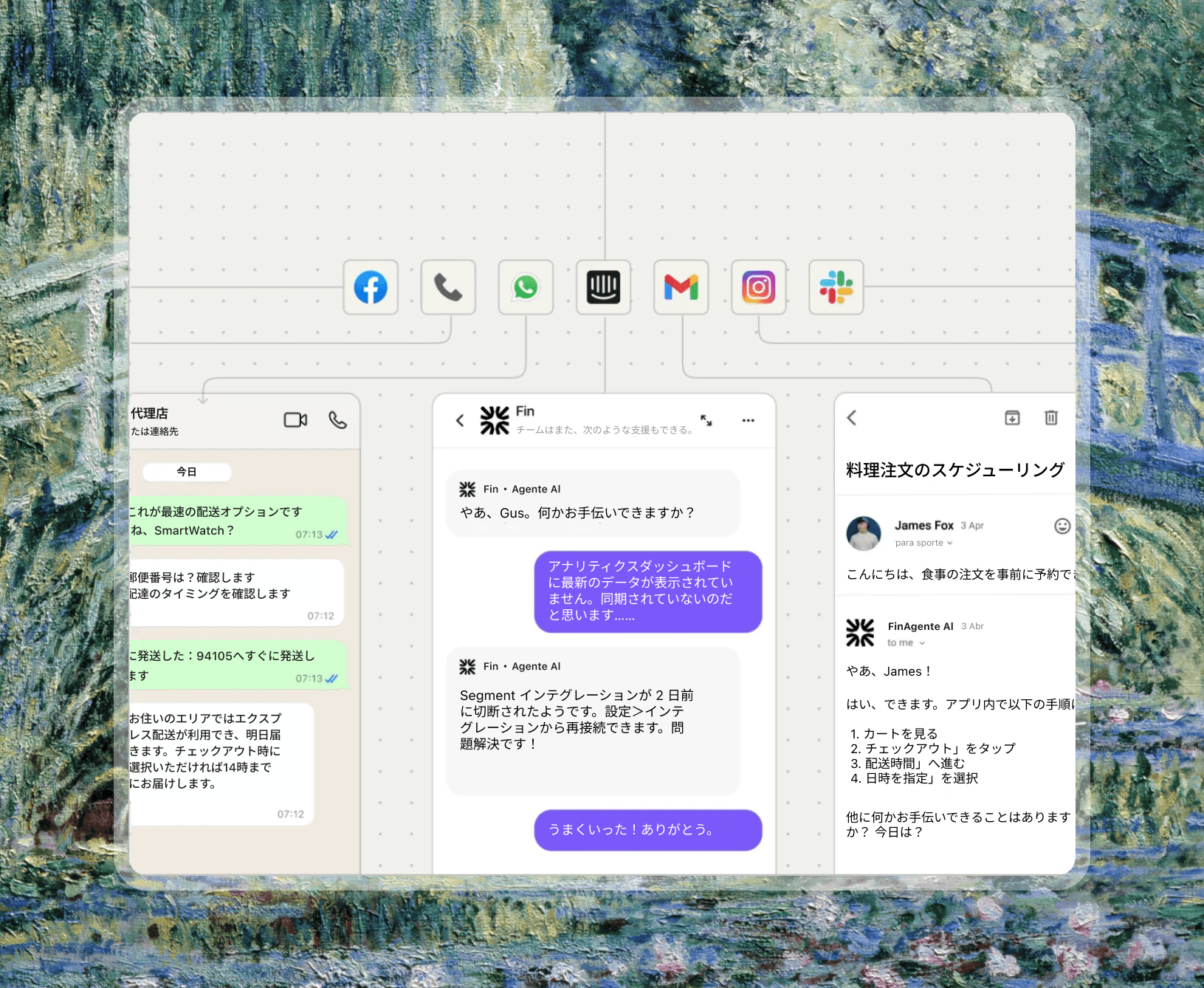Select the 今日 date label in WhatsApp
This screenshot has width=1204, height=988.
tap(188, 471)
